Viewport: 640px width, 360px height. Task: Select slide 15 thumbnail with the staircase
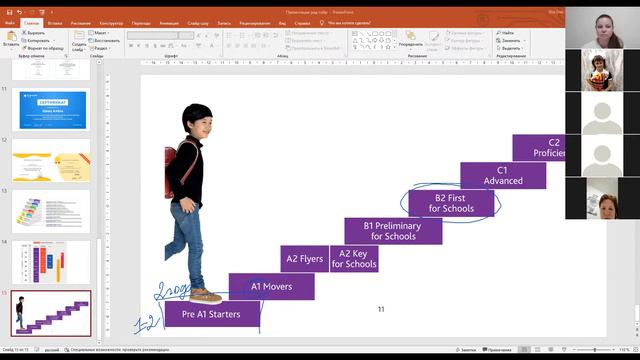pos(51,313)
